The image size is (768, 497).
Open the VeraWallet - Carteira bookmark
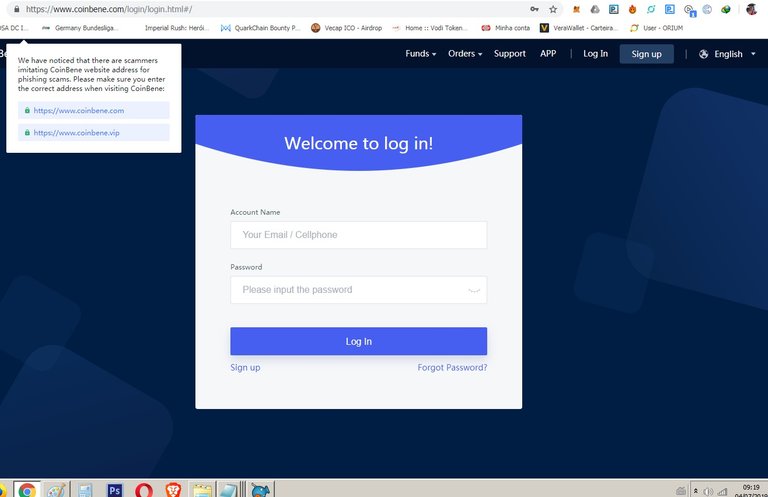point(578,28)
